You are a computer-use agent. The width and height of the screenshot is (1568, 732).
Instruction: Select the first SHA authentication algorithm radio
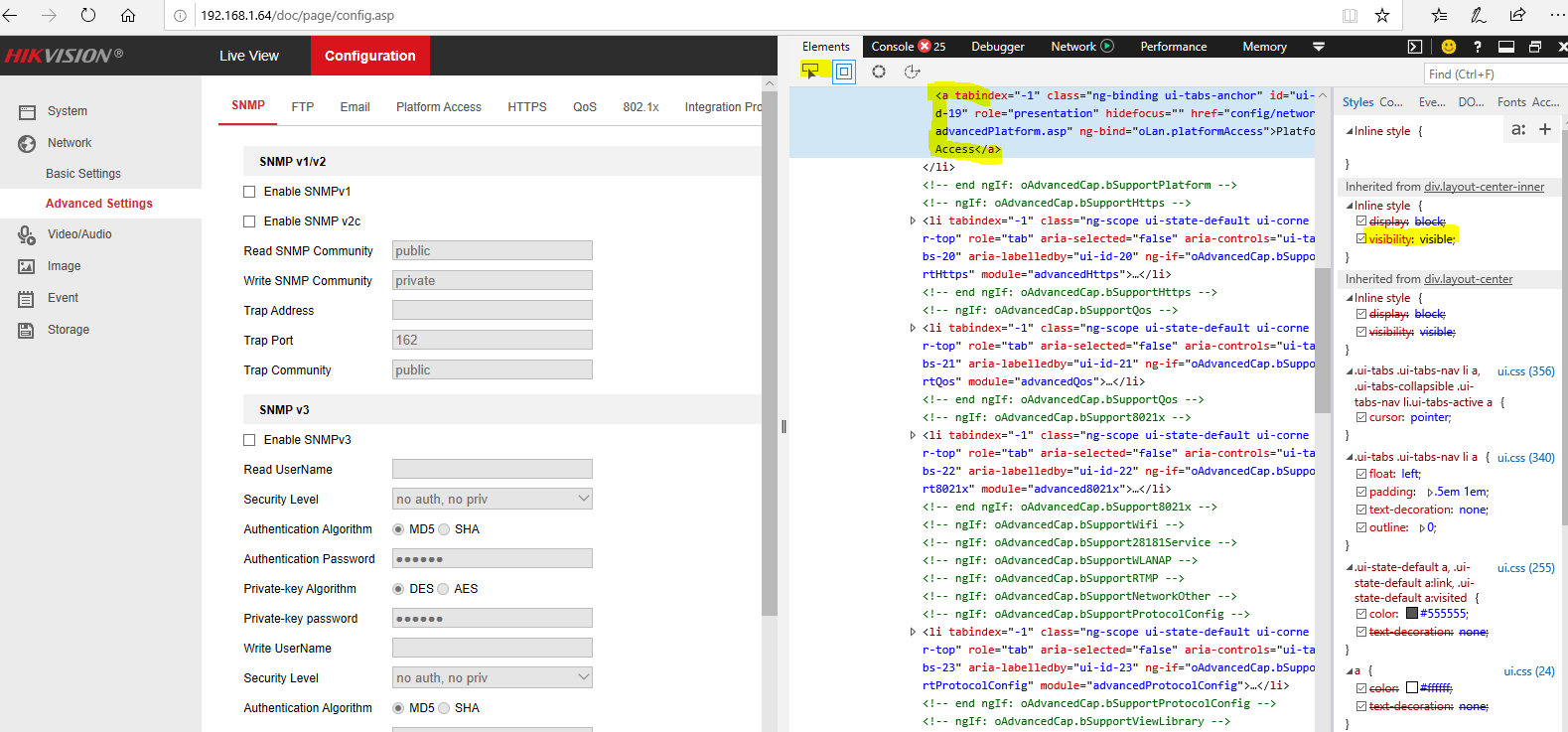(444, 529)
